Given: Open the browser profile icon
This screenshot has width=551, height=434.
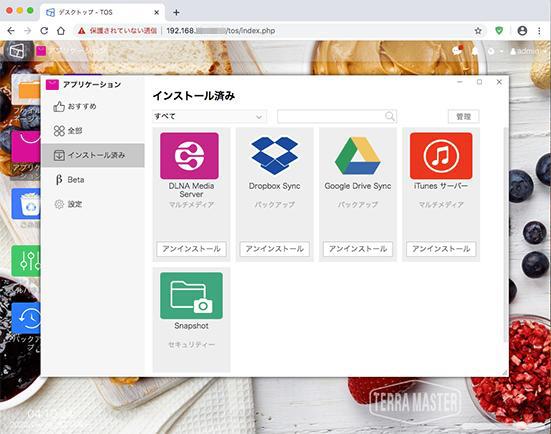Looking at the screenshot, I should coord(522,31).
